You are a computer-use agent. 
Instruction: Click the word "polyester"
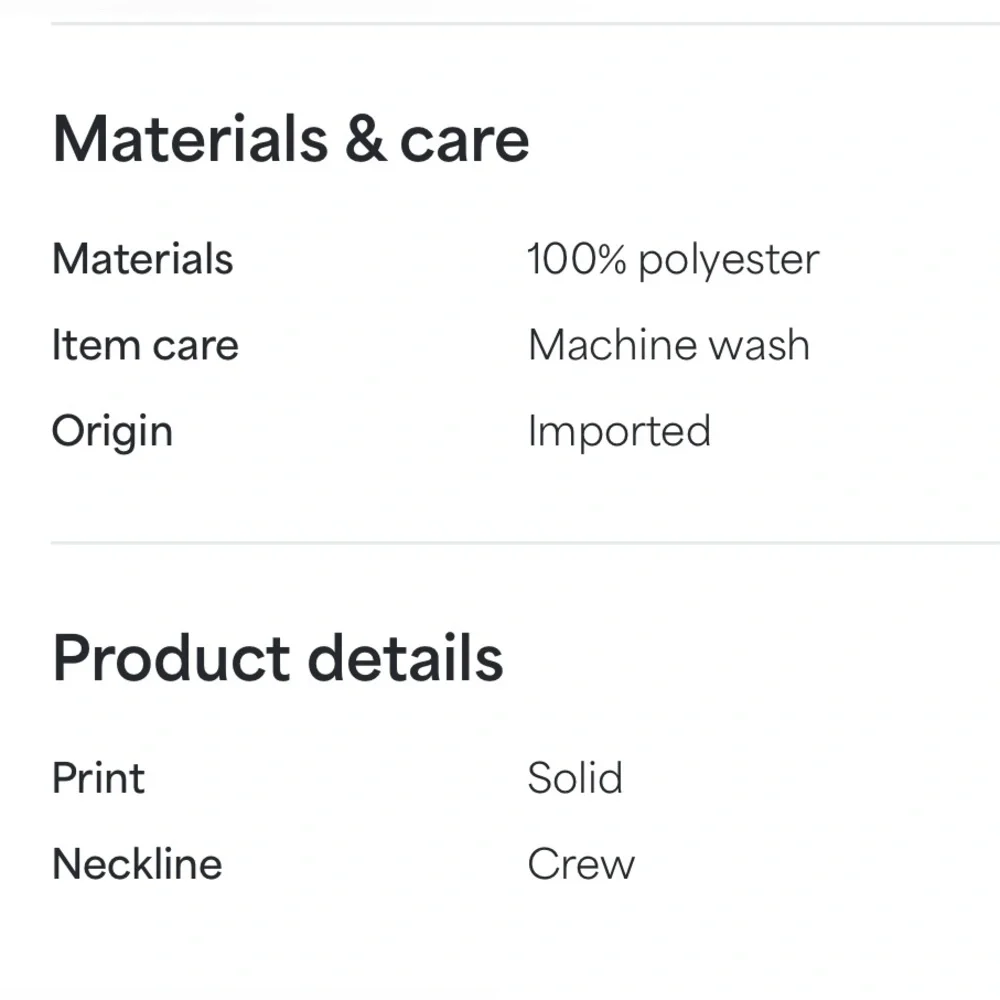point(729,260)
